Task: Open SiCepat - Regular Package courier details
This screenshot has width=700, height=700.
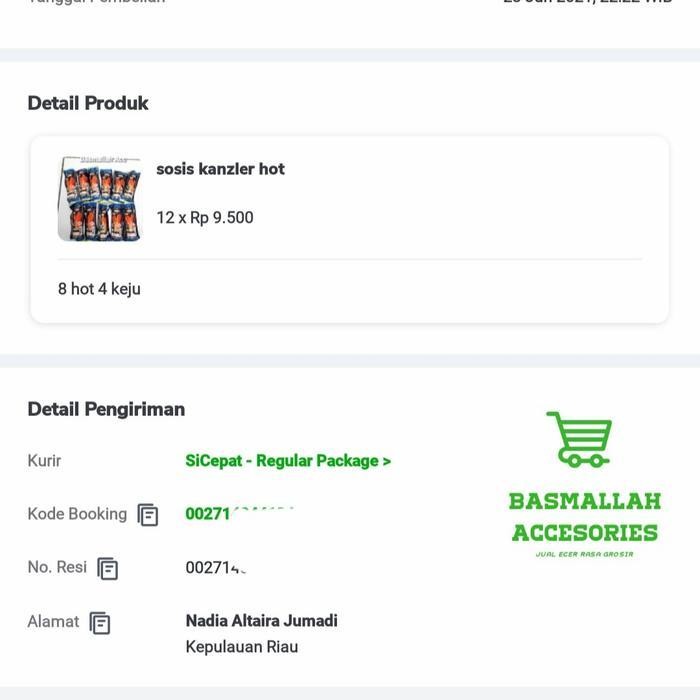Action: click(x=288, y=461)
